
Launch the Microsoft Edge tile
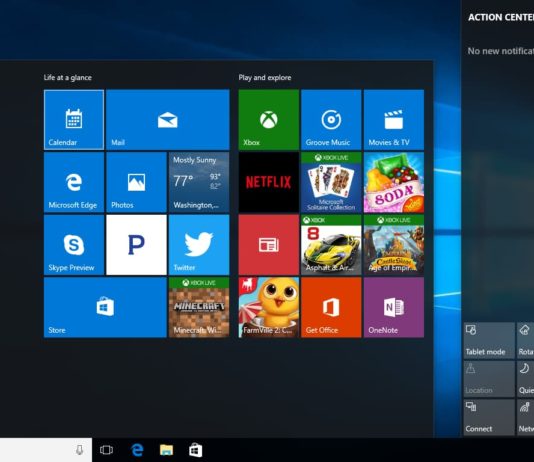pyautogui.click(x=74, y=182)
